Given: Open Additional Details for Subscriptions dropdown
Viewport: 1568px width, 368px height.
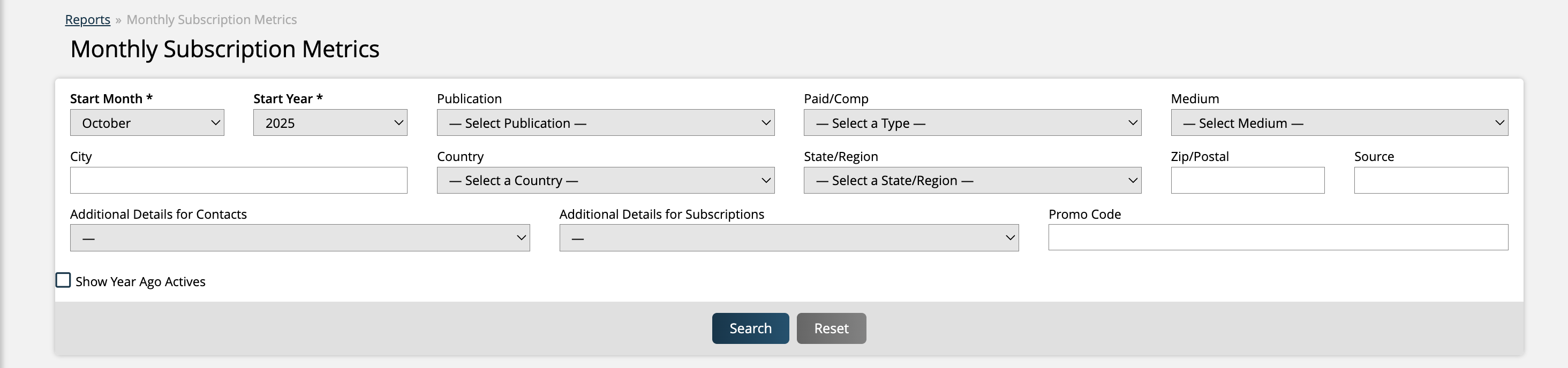Looking at the screenshot, I should point(789,238).
